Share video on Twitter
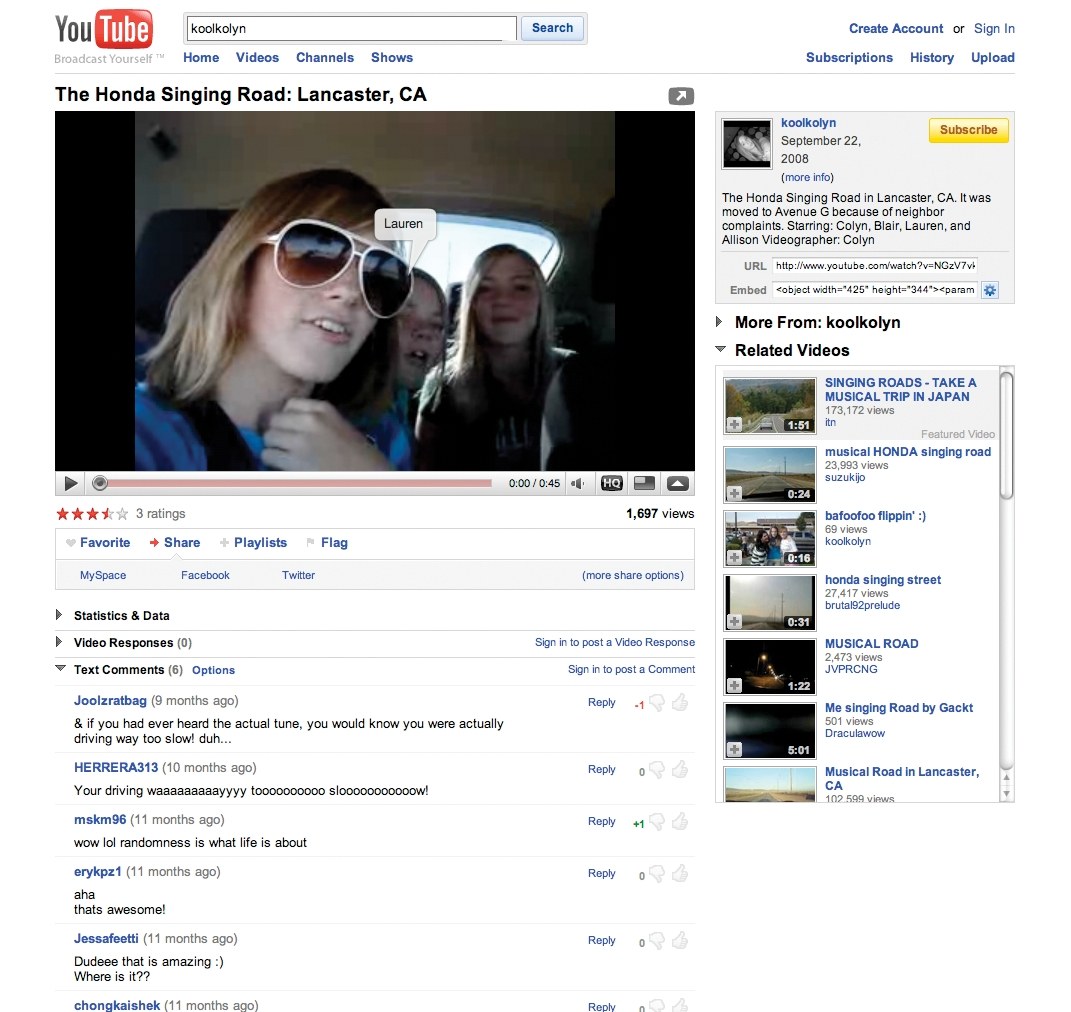 [298, 576]
